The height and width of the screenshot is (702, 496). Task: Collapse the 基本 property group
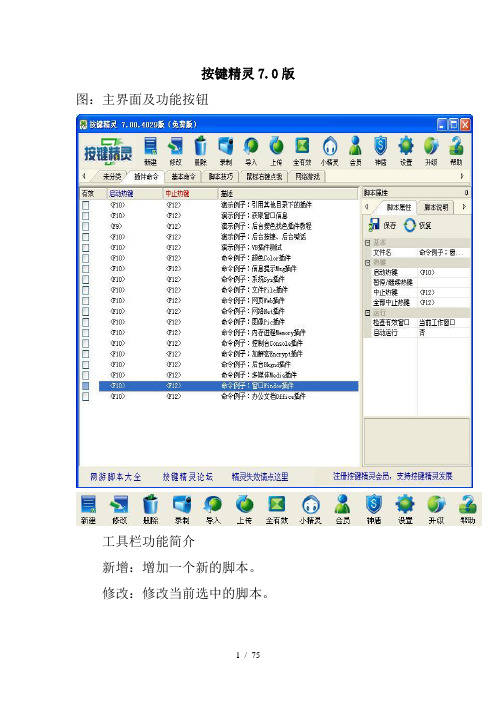pos(368,243)
